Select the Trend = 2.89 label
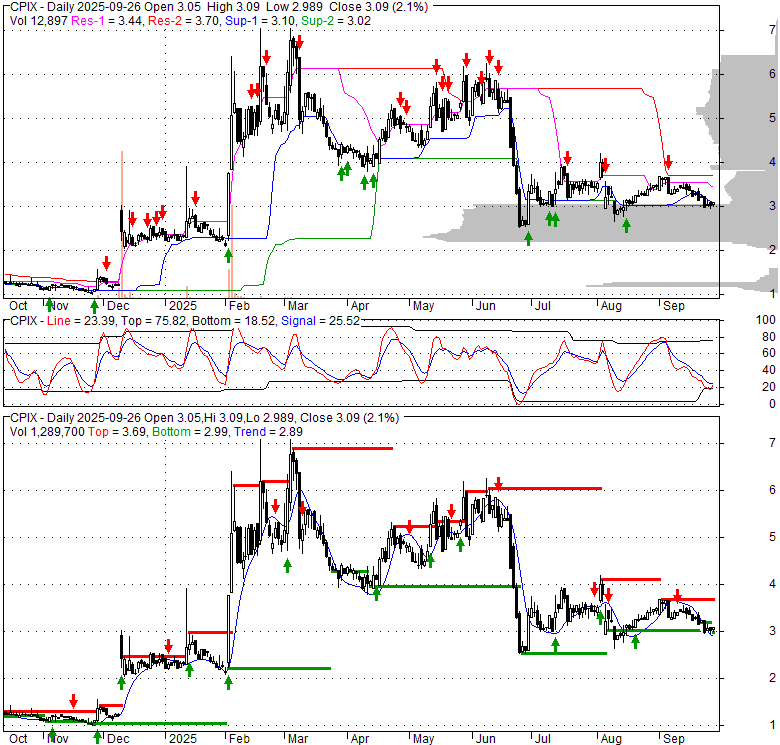Screen dimensions: 780x745 pyautogui.click(x=268, y=432)
